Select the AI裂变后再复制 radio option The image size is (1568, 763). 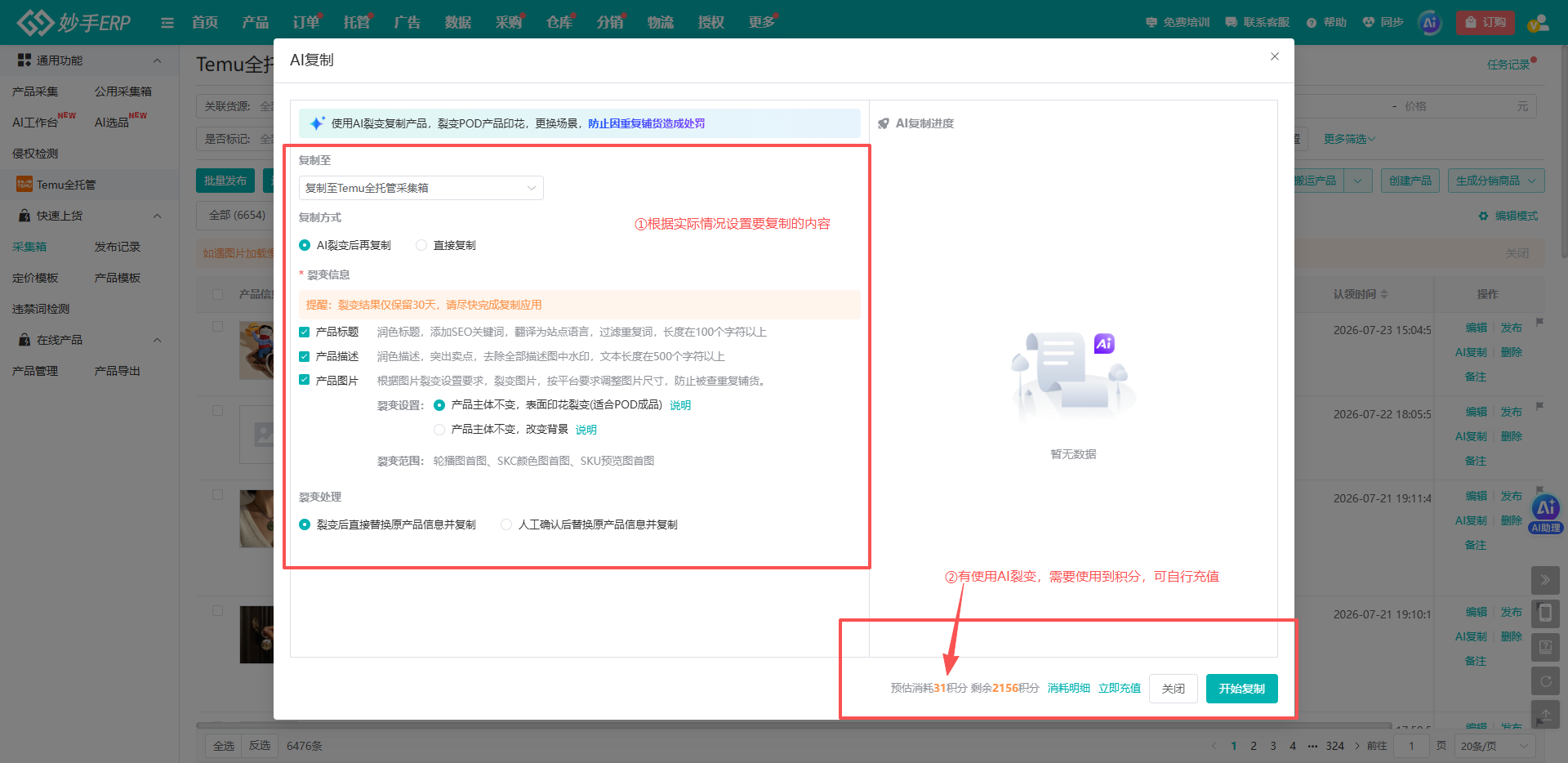coord(305,245)
